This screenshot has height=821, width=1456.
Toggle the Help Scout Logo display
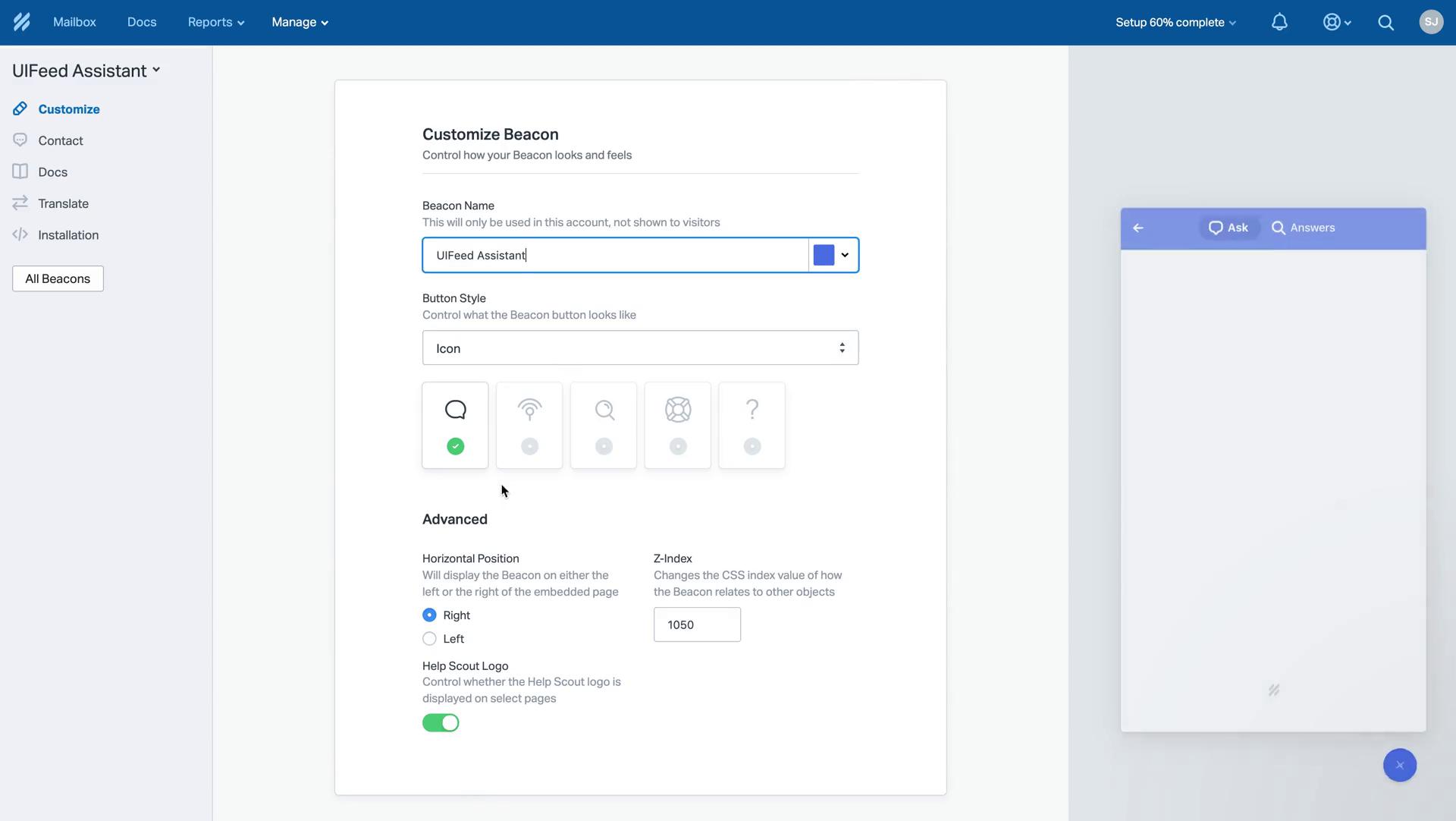[x=440, y=722]
